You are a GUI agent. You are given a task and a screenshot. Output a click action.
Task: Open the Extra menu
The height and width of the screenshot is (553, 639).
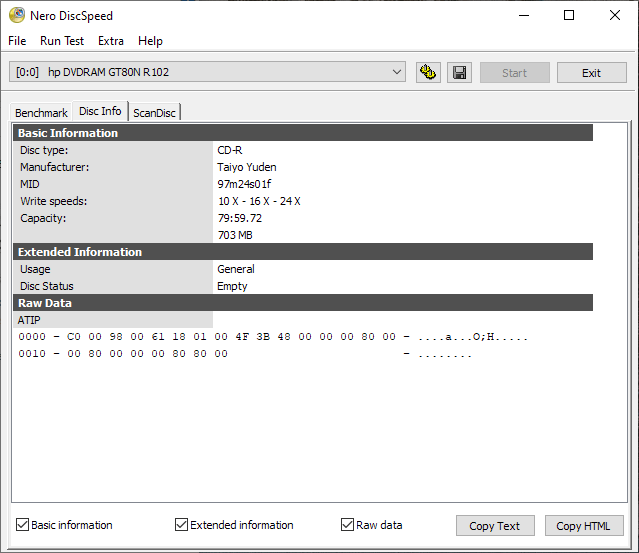tap(111, 41)
